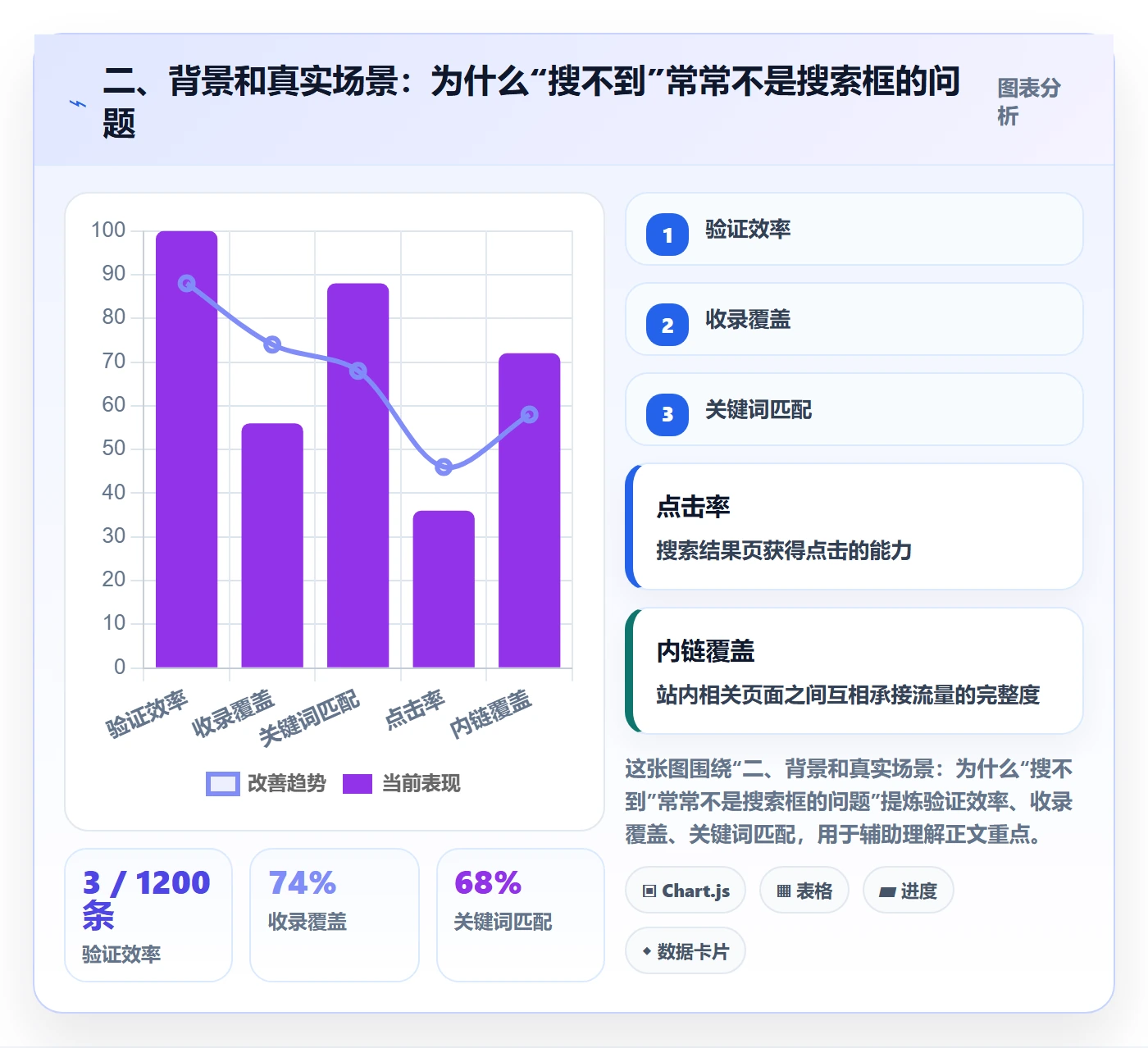Click the purple bar for 收录覆盖
Viewport: 1148px width, 1048px height.
272,545
